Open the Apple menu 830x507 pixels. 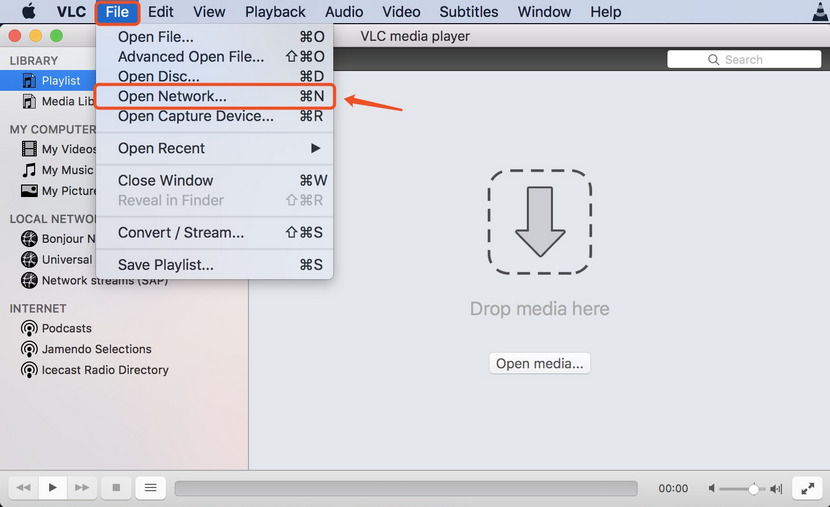pos(29,11)
